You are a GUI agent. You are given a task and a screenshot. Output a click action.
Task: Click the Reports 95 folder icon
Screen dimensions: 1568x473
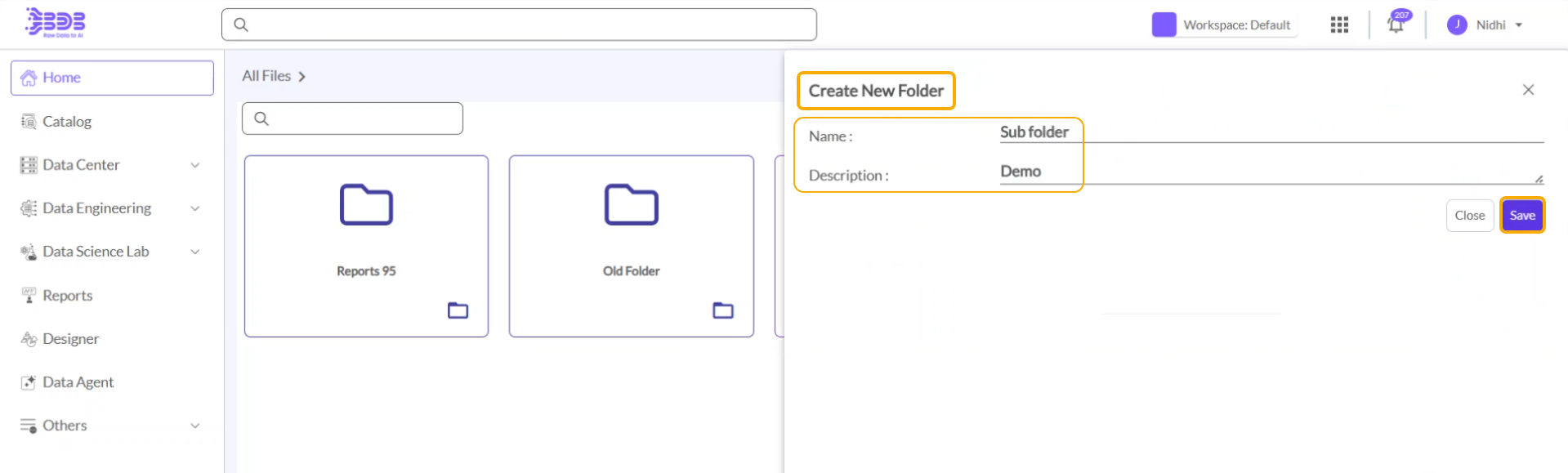366,204
